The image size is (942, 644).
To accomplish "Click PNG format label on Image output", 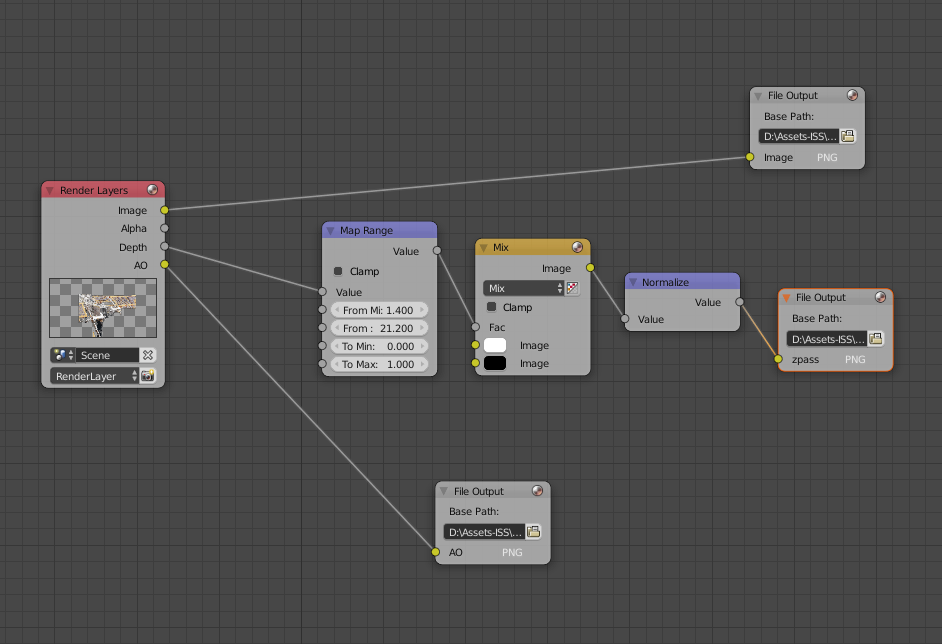I will pyautogui.click(x=827, y=157).
